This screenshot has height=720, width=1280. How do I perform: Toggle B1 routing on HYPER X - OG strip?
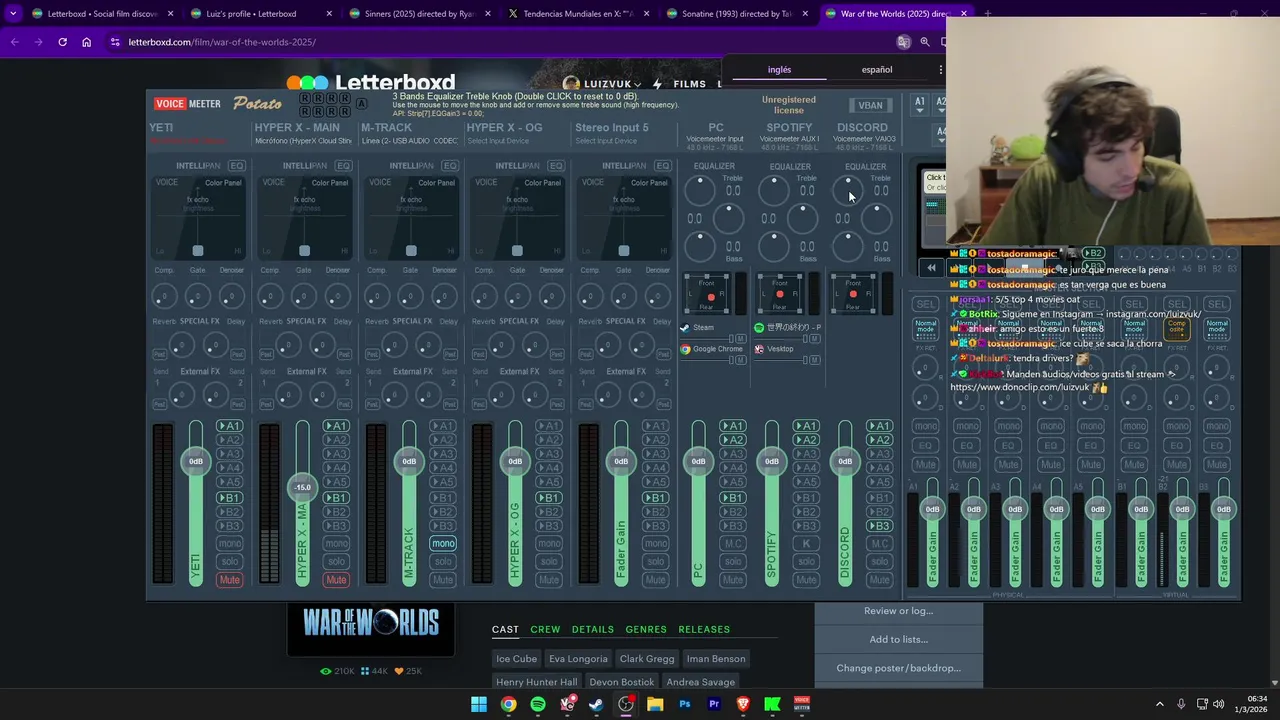tap(549, 498)
